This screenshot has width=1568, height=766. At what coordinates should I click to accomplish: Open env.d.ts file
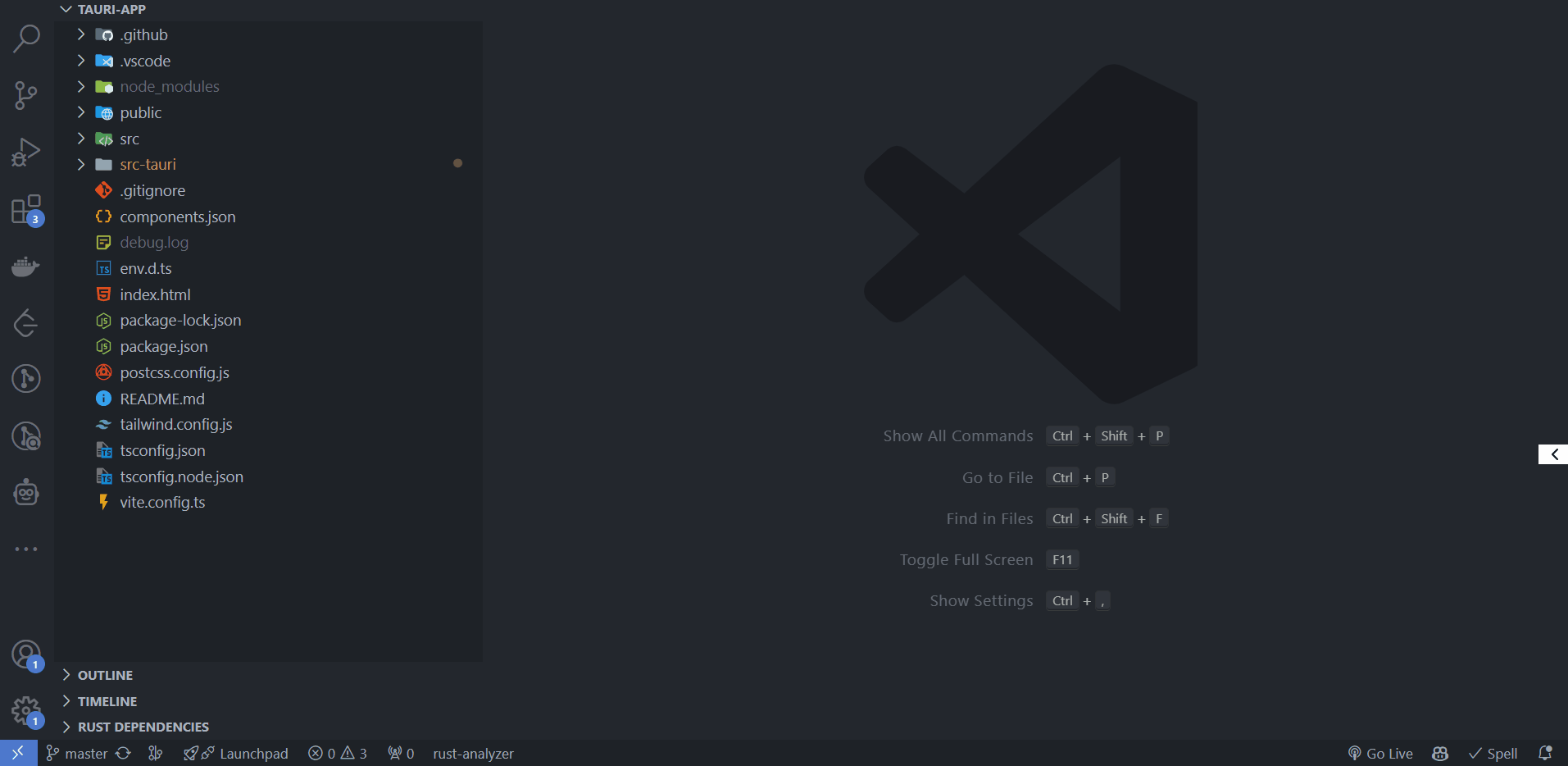(x=268, y=268)
